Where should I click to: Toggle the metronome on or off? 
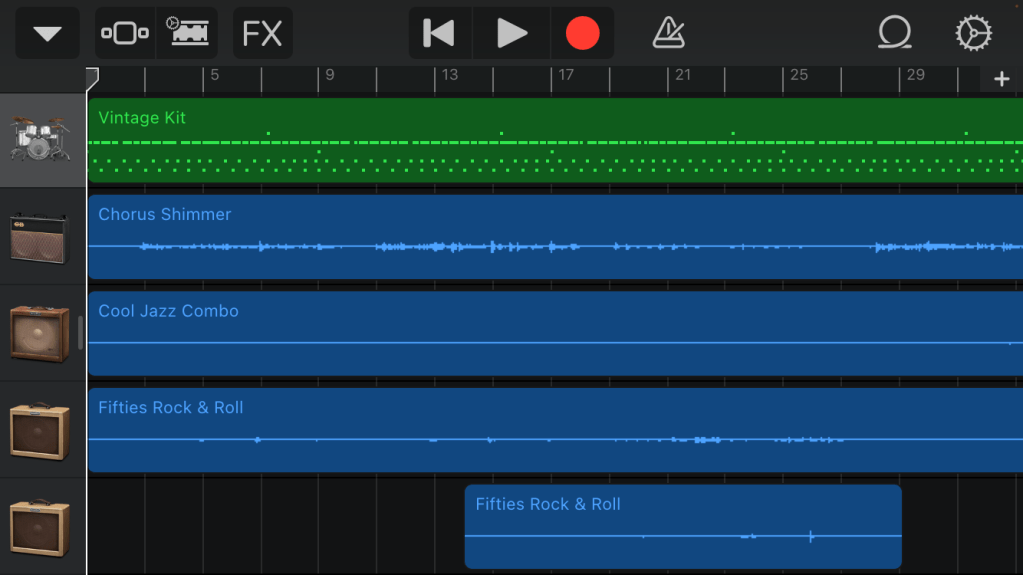tap(668, 34)
